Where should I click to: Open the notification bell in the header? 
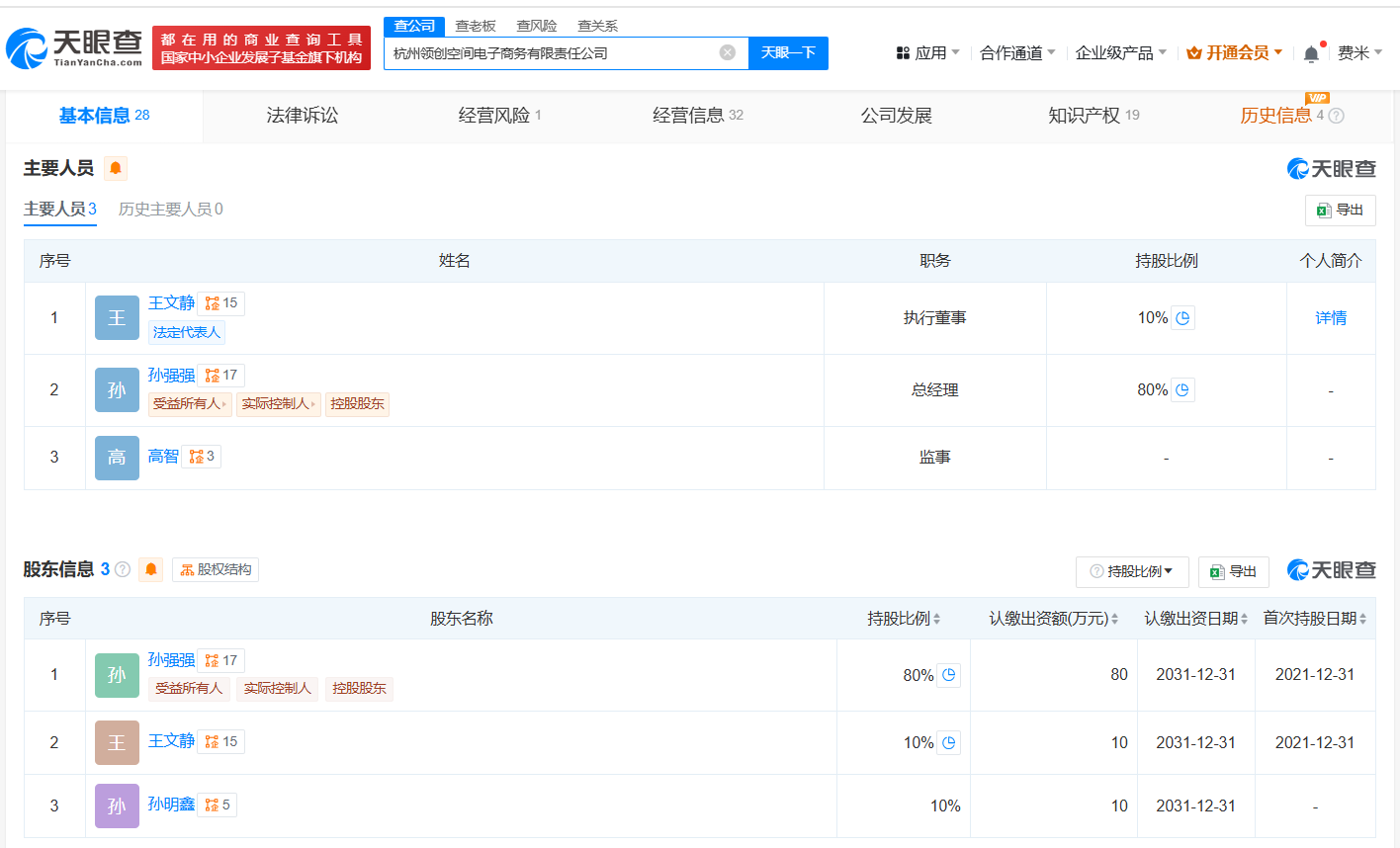point(1311,53)
